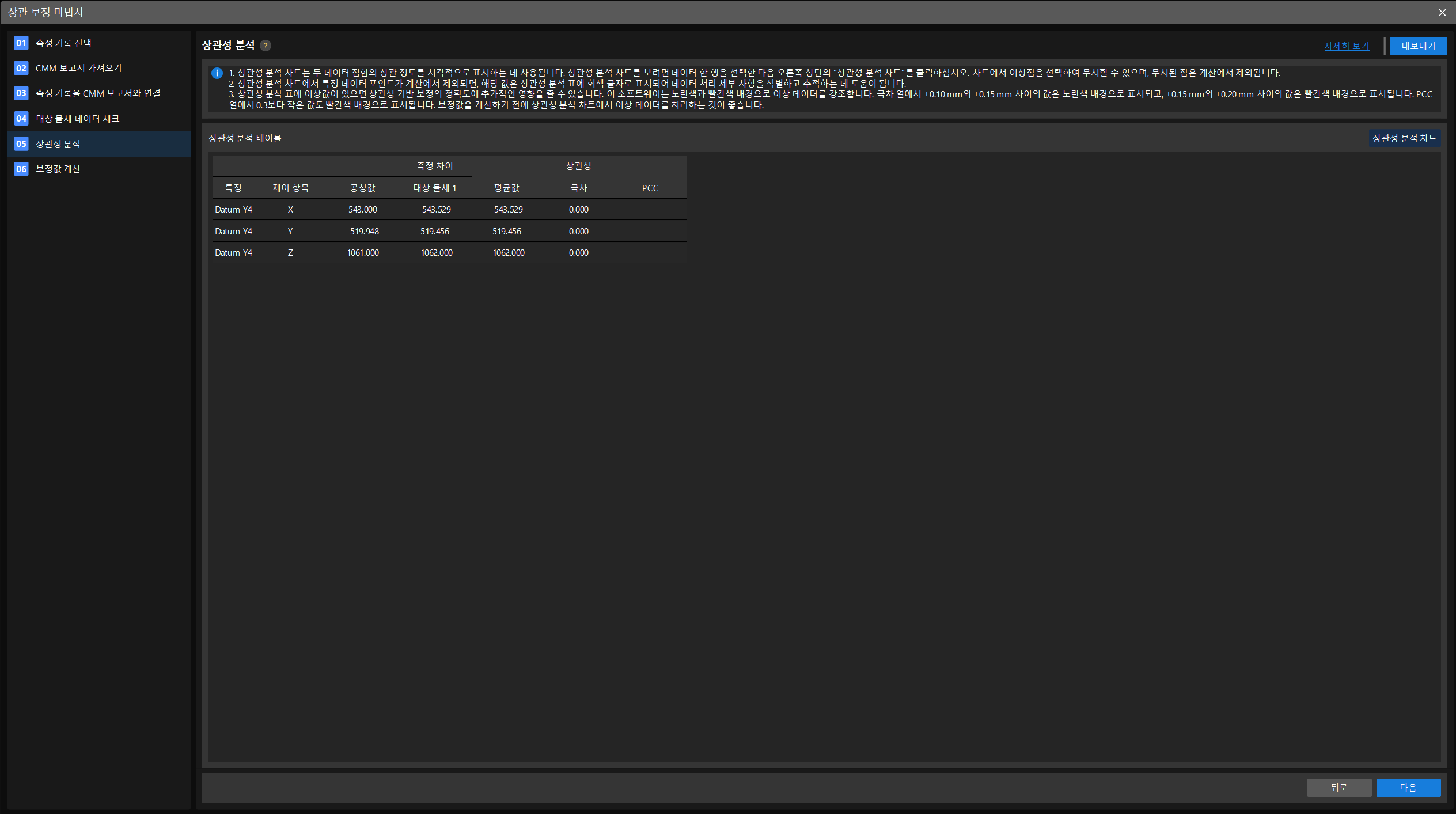Screen dimensions: 1456x814
Task: Click the 특징 column header
Action: pyautogui.click(x=233, y=188)
